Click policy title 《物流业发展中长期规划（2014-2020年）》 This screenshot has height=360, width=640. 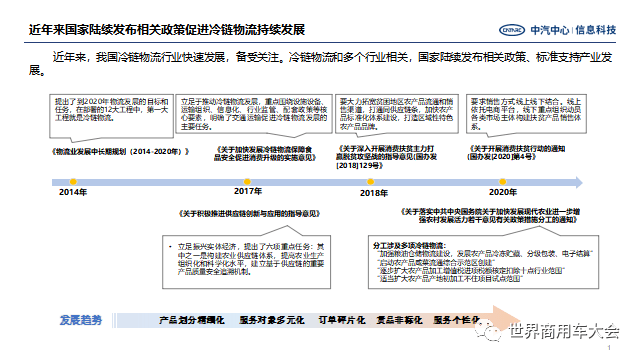pyautogui.click(x=120, y=151)
